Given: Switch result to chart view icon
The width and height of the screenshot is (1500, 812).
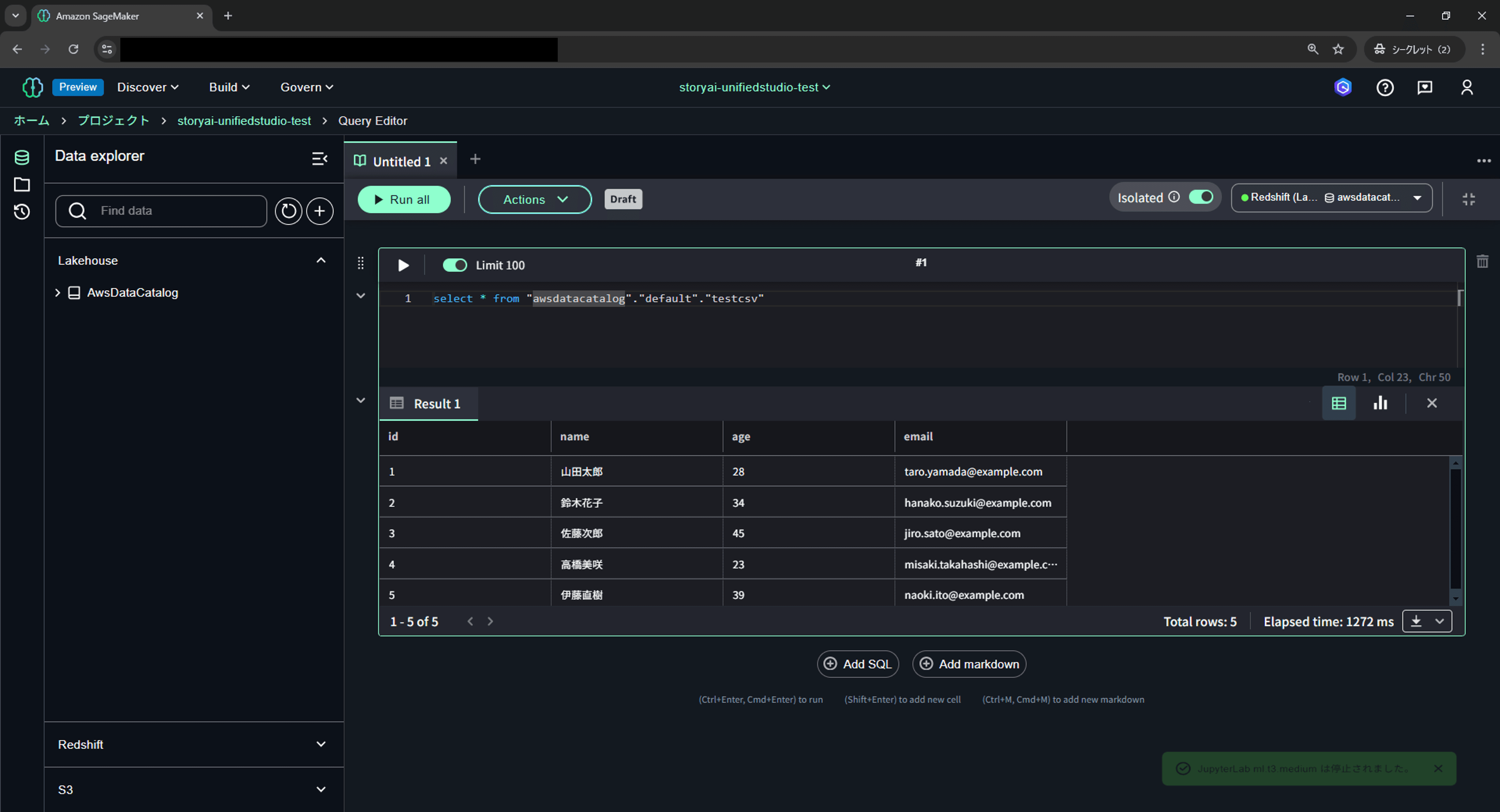Looking at the screenshot, I should [1380, 403].
